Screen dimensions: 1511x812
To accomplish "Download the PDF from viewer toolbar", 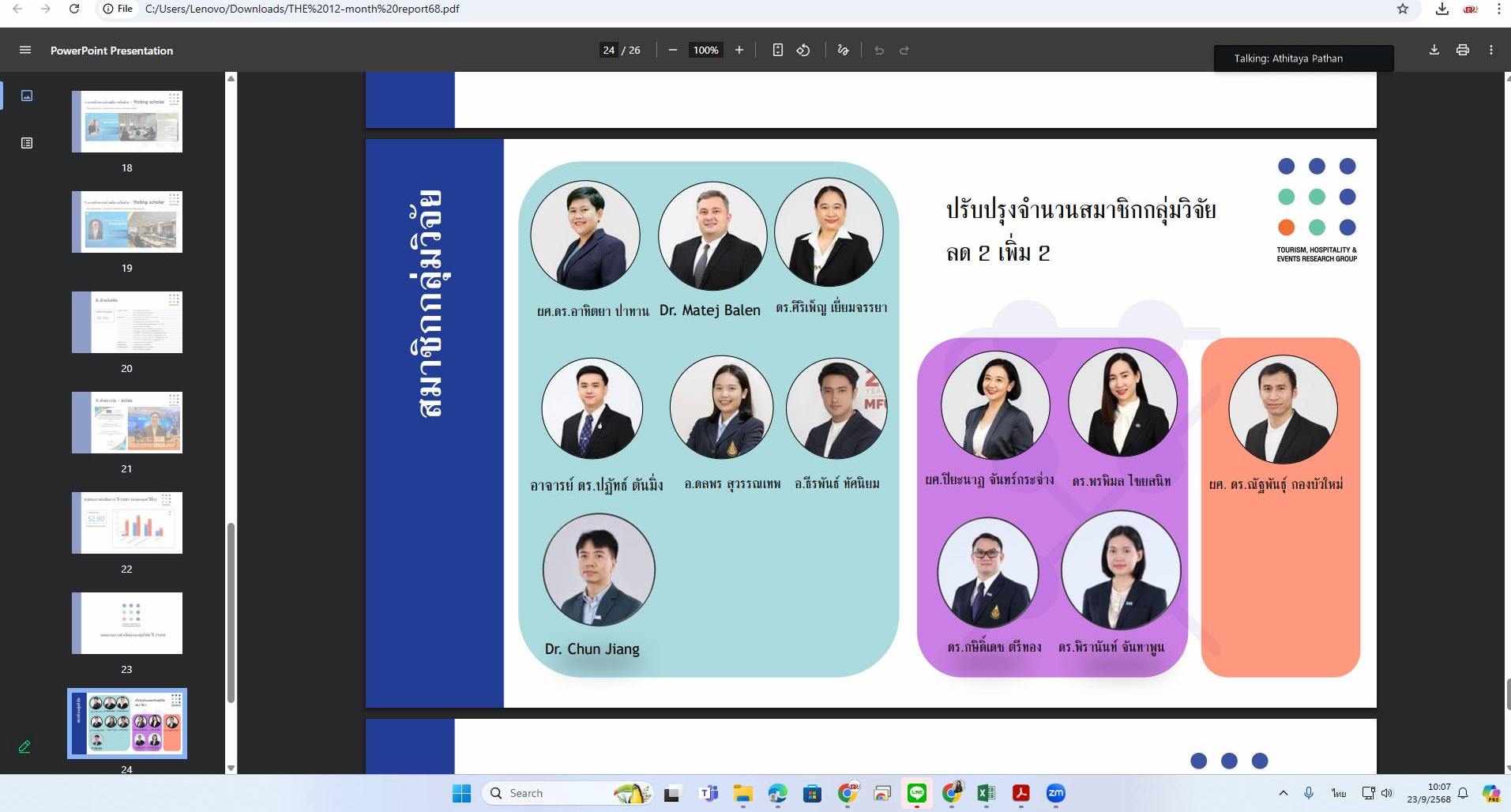I will [1434, 50].
